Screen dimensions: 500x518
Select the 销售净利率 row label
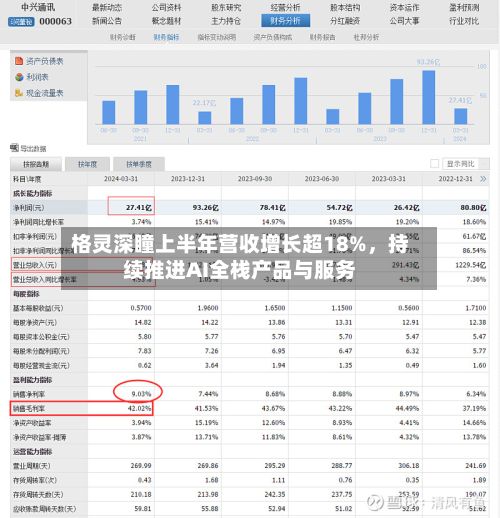29,394
